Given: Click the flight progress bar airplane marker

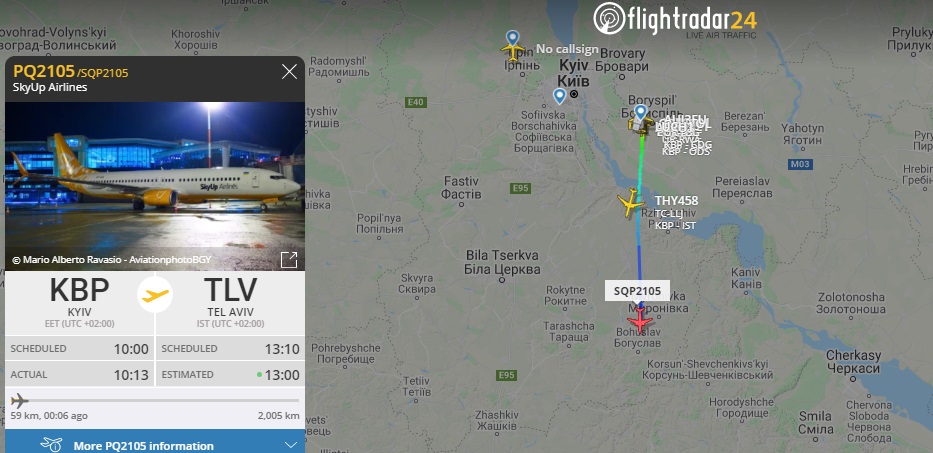Looking at the screenshot, I should coord(19,400).
